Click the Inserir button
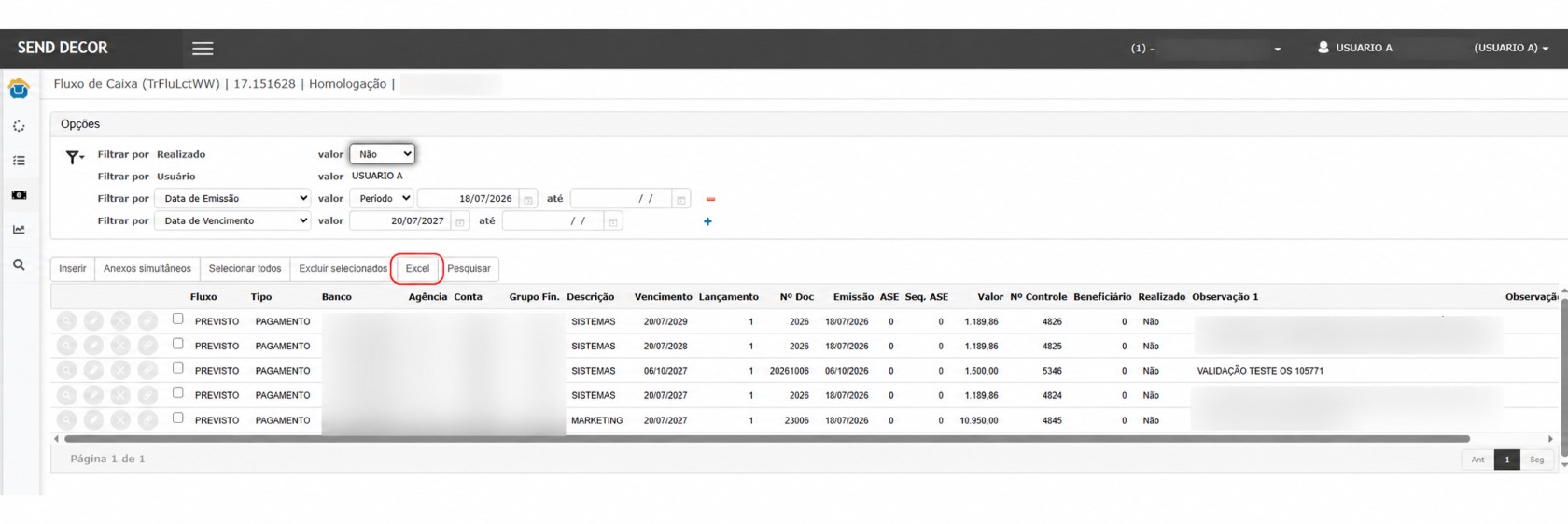This screenshot has width=1568, height=524. pyautogui.click(x=73, y=269)
